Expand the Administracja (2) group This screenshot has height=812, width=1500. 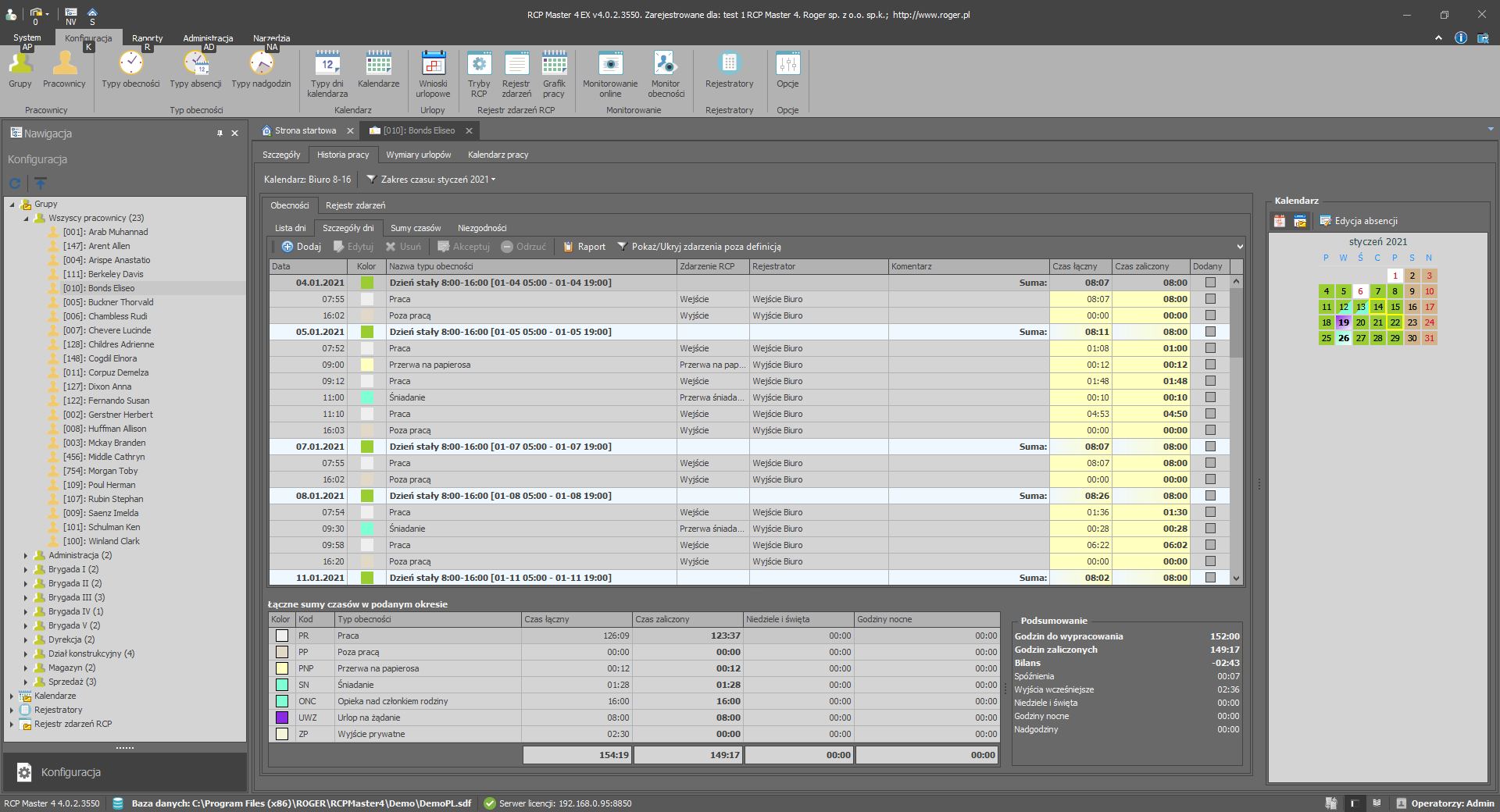(x=26, y=556)
